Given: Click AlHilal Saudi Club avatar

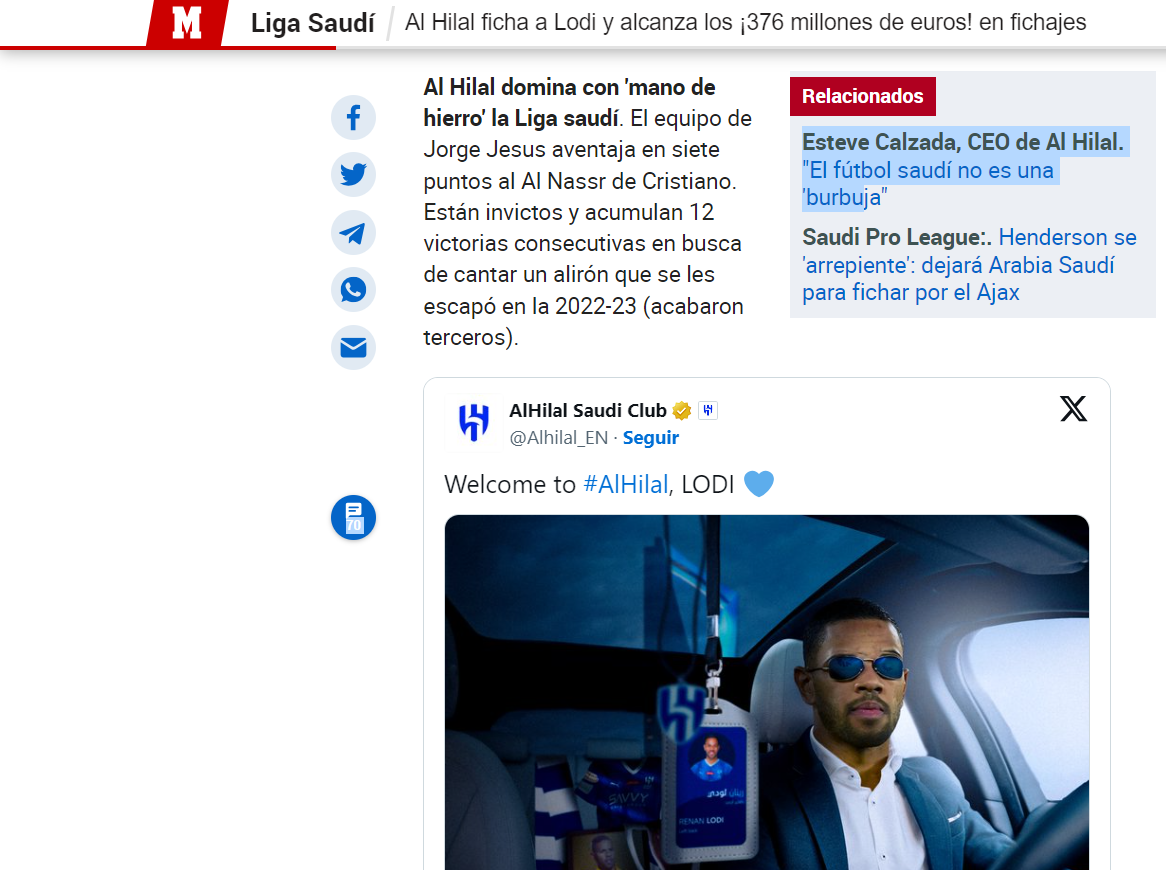Looking at the screenshot, I should (x=473, y=422).
